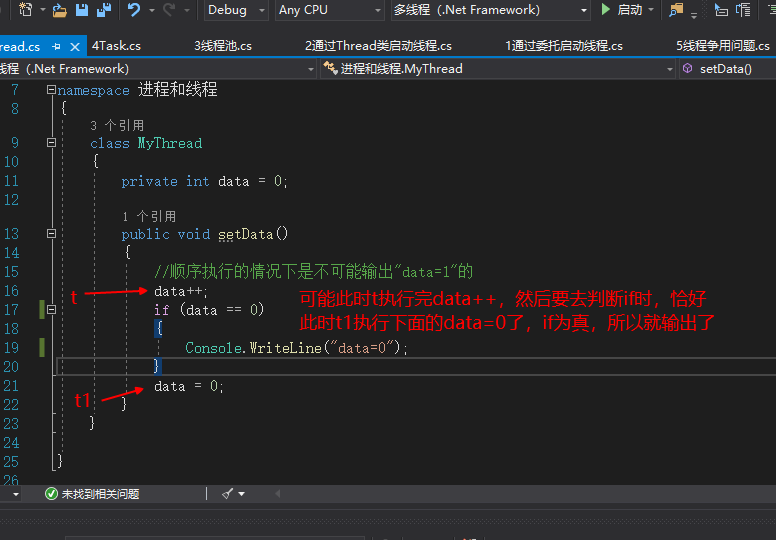
Task: Open the 2通过Thread类启动线程.cs tab
Action: click(x=379, y=46)
